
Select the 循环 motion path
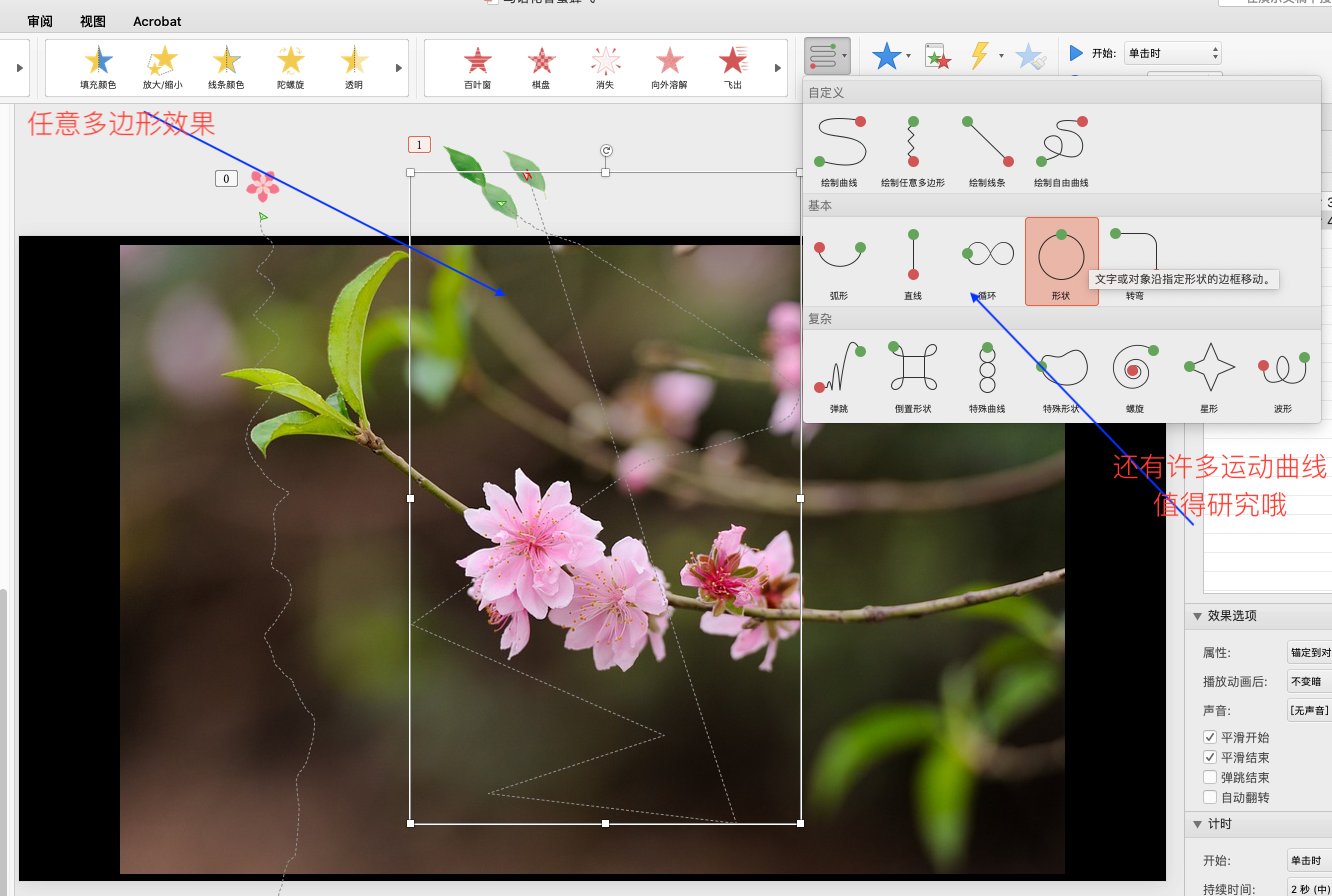pyautogui.click(x=987, y=262)
